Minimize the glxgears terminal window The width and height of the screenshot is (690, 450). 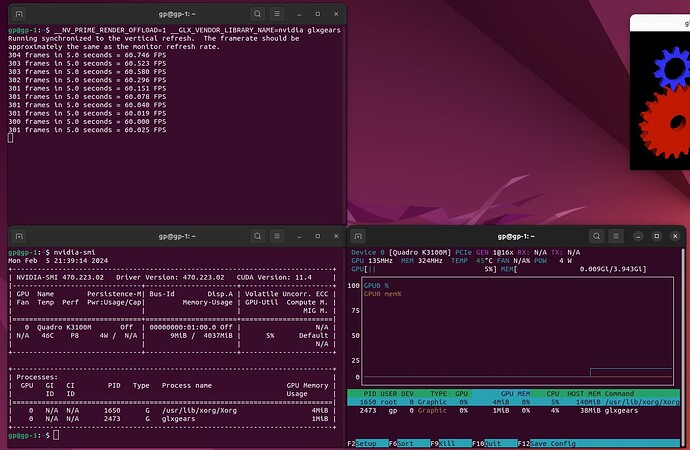point(299,14)
